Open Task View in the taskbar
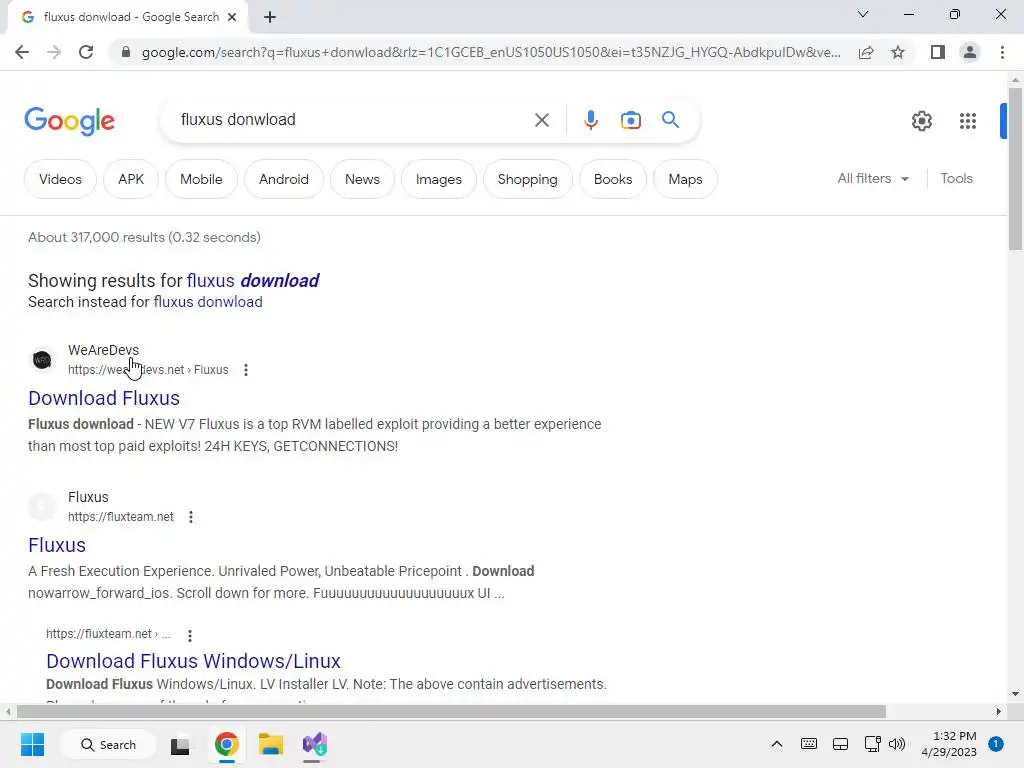 pos(180,745)
